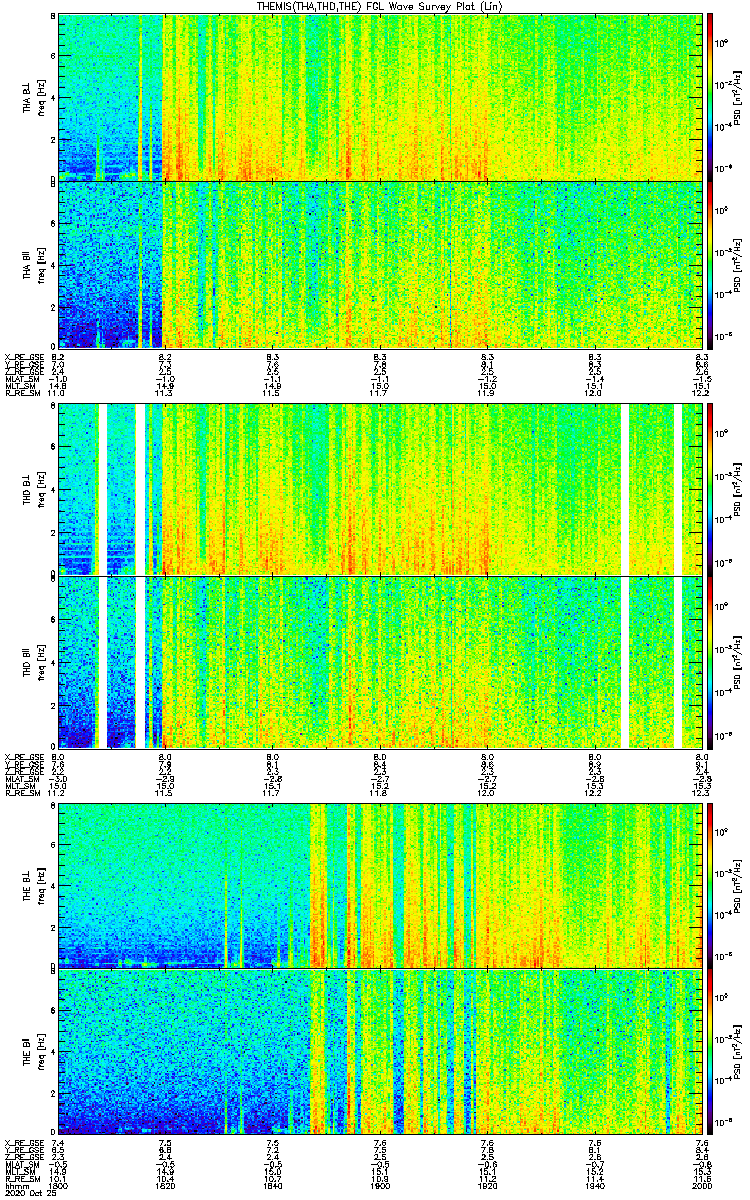This screenshot has height=1200, width=750.
Task: Select the THE B-perpendicular spectrogram panel
Action: click(379, 885)
